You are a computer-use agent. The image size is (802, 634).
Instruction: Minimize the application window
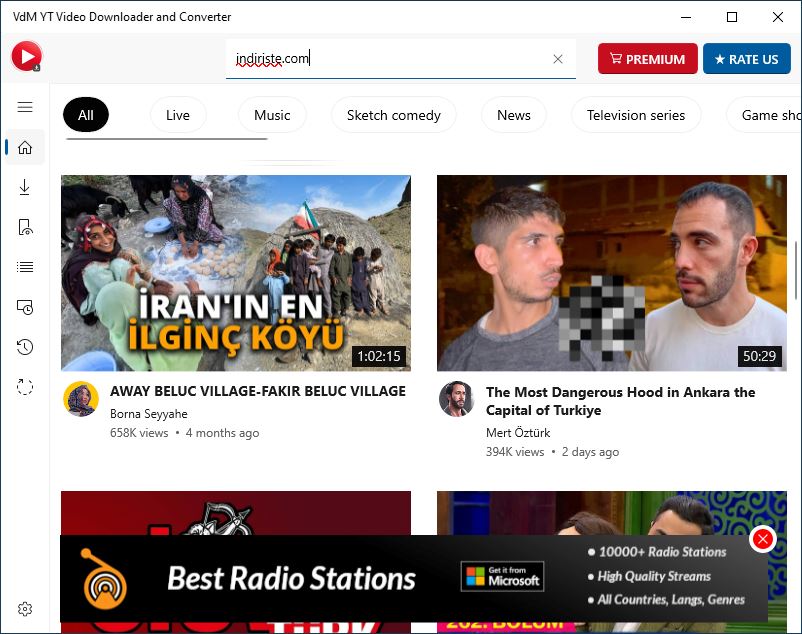coord(686,17)
